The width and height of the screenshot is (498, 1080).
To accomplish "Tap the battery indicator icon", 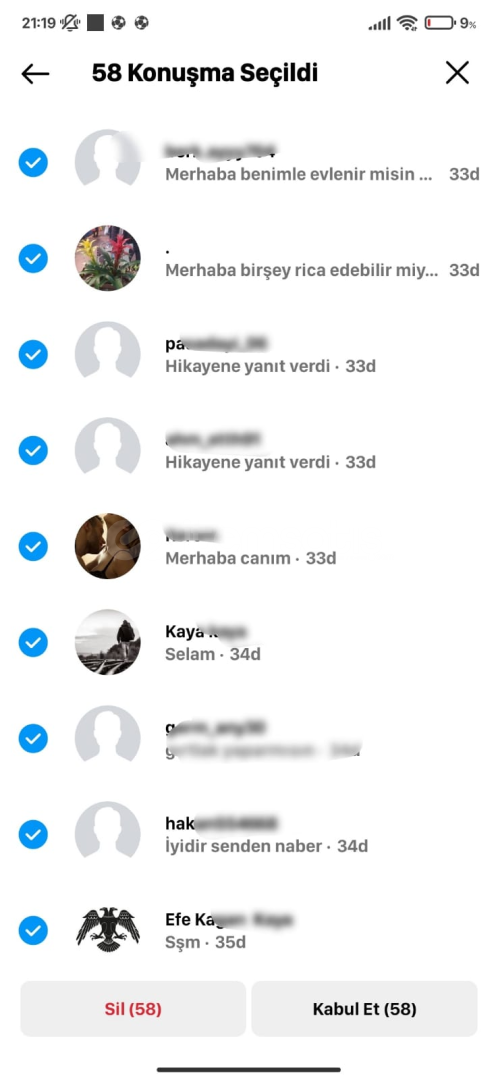I will [439, 23].
